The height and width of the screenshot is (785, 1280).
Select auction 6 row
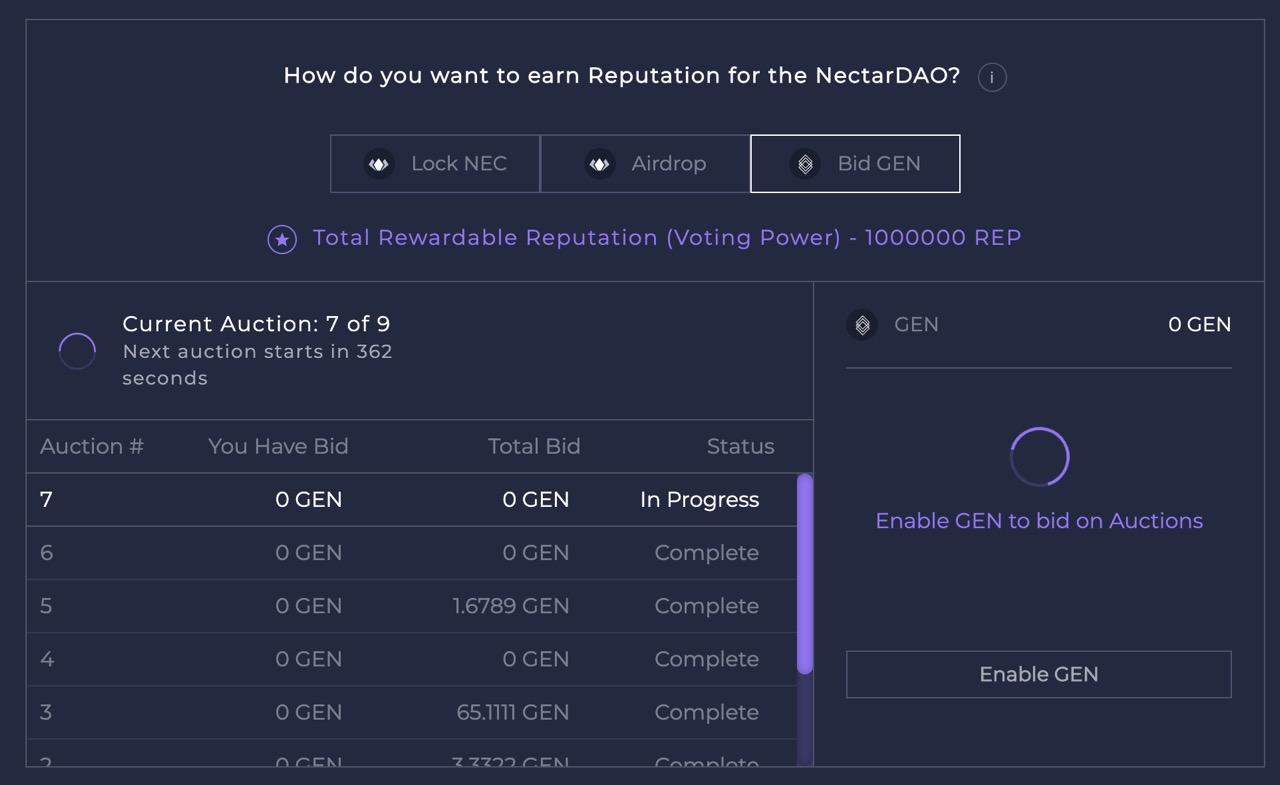click(x=412, y=553)
